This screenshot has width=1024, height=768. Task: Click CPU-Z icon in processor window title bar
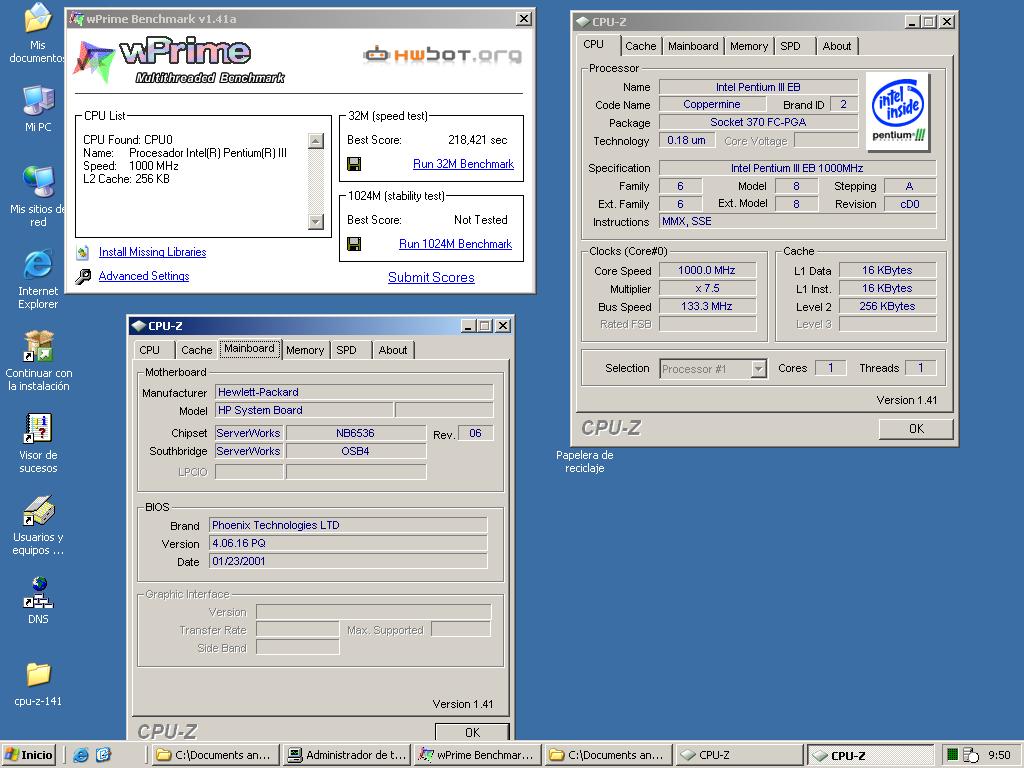583,22
